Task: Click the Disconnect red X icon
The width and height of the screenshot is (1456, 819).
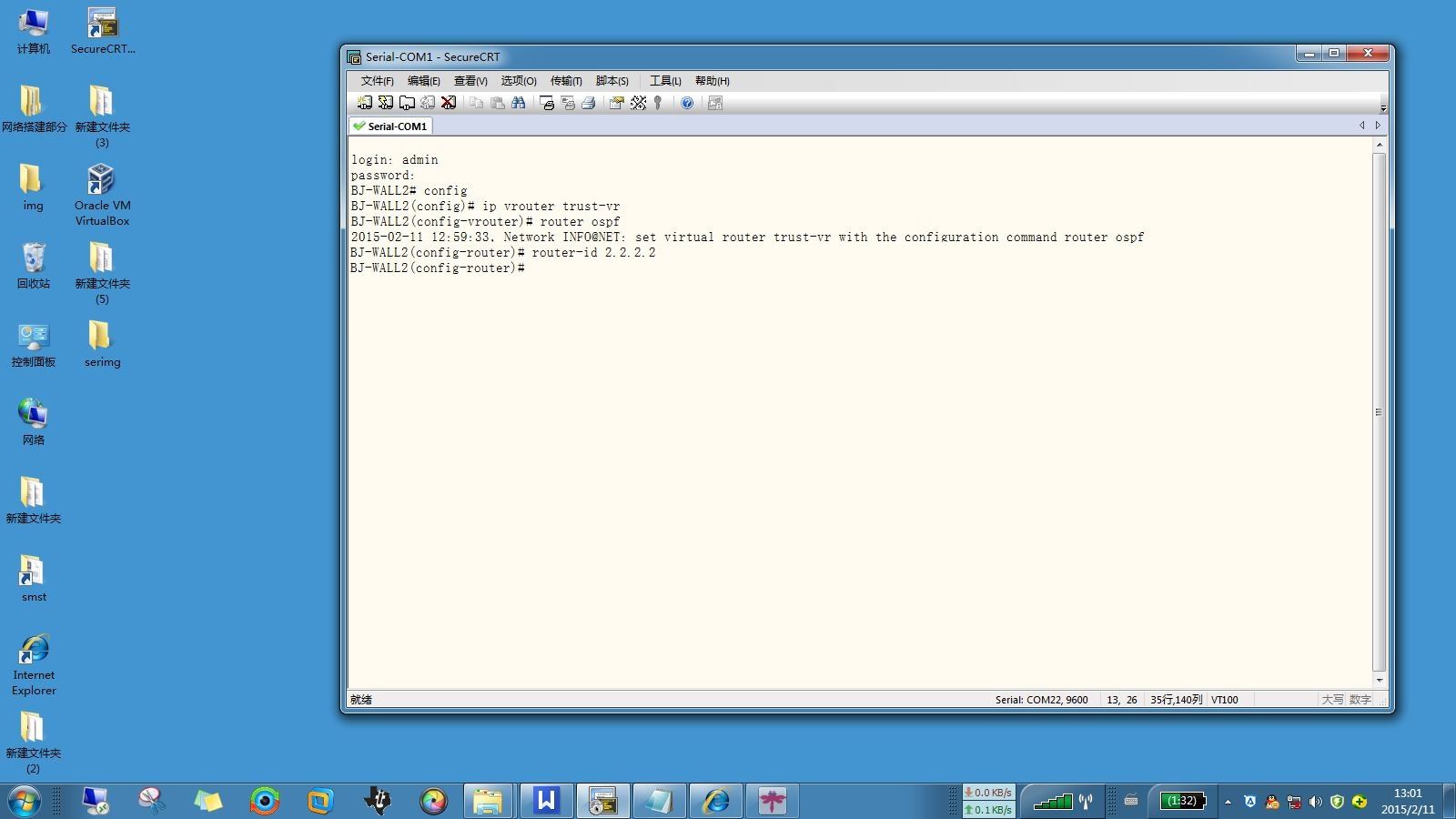Action: click(x=449, y=103)
